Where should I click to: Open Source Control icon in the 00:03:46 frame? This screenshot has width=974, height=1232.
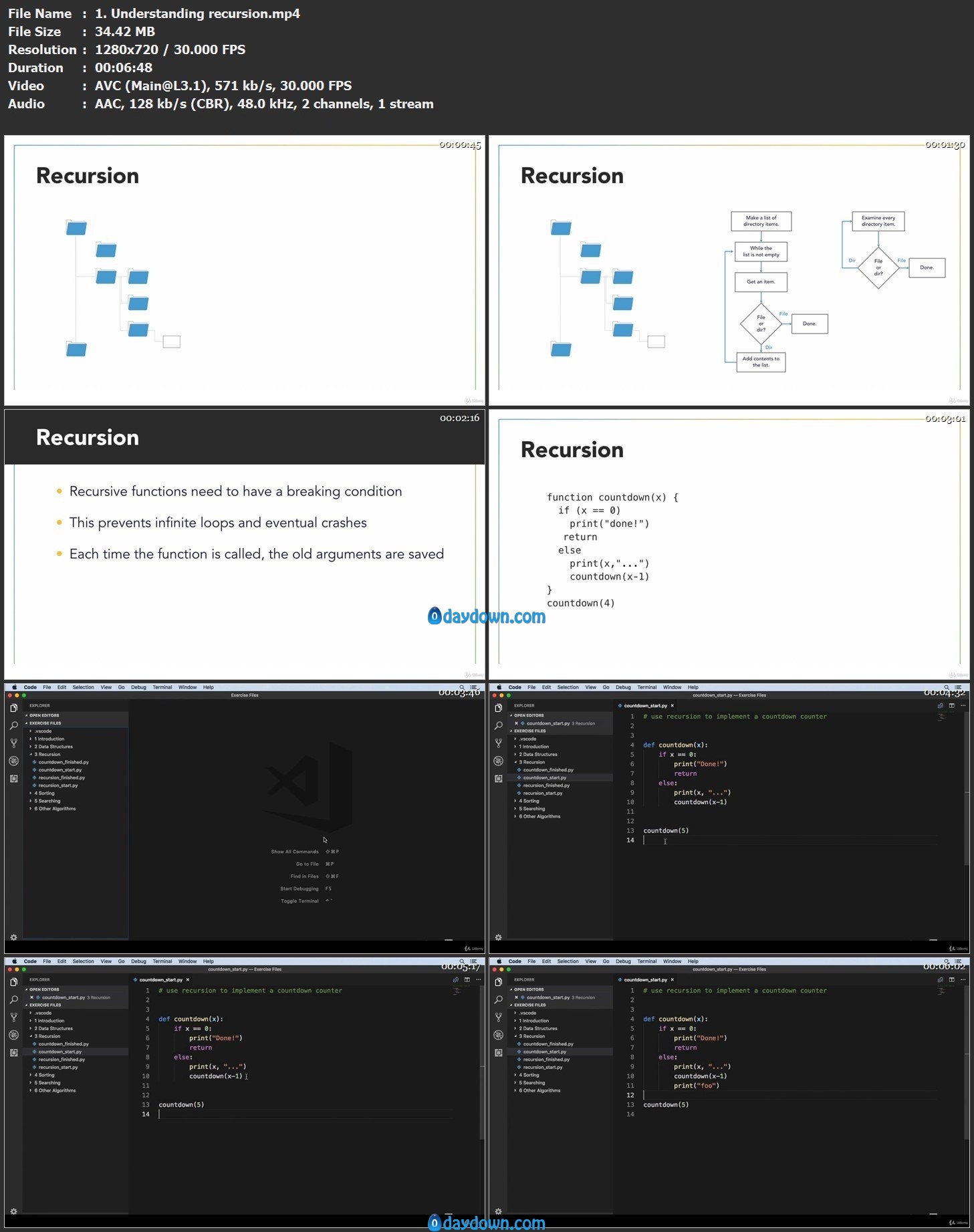tap(13, 743)
